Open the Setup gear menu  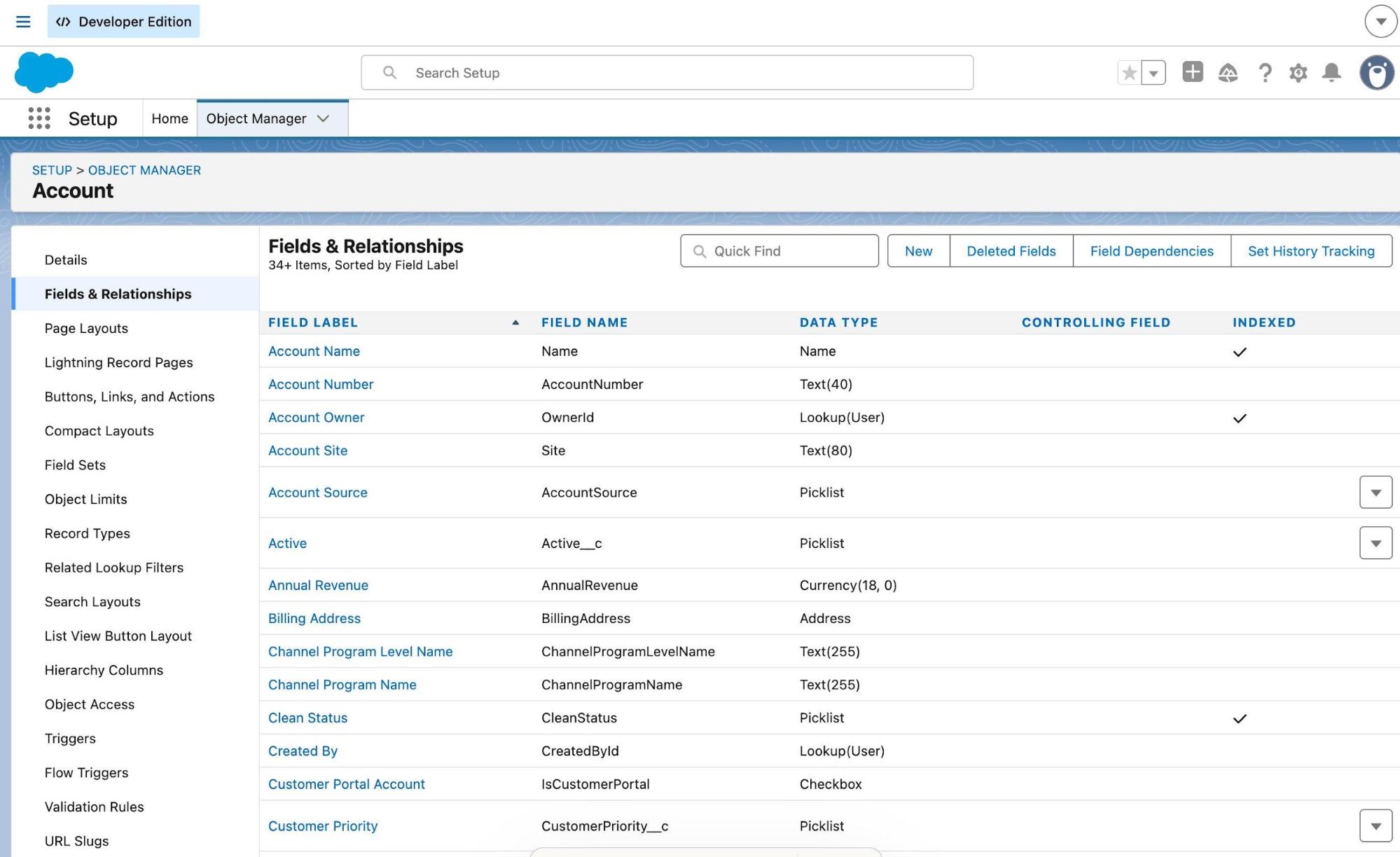point(1298,73)
